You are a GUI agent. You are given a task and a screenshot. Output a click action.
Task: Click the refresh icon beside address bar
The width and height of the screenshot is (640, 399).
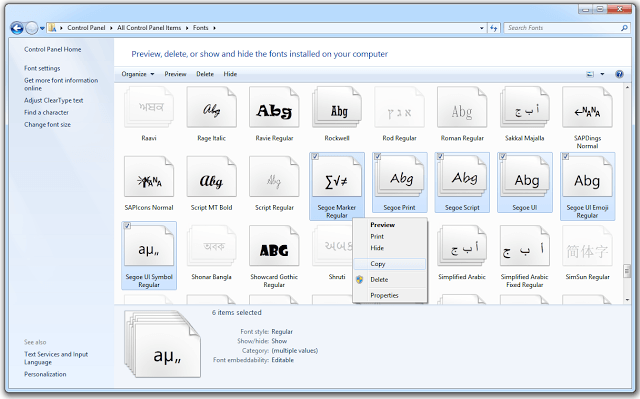[x=493, y=28]
